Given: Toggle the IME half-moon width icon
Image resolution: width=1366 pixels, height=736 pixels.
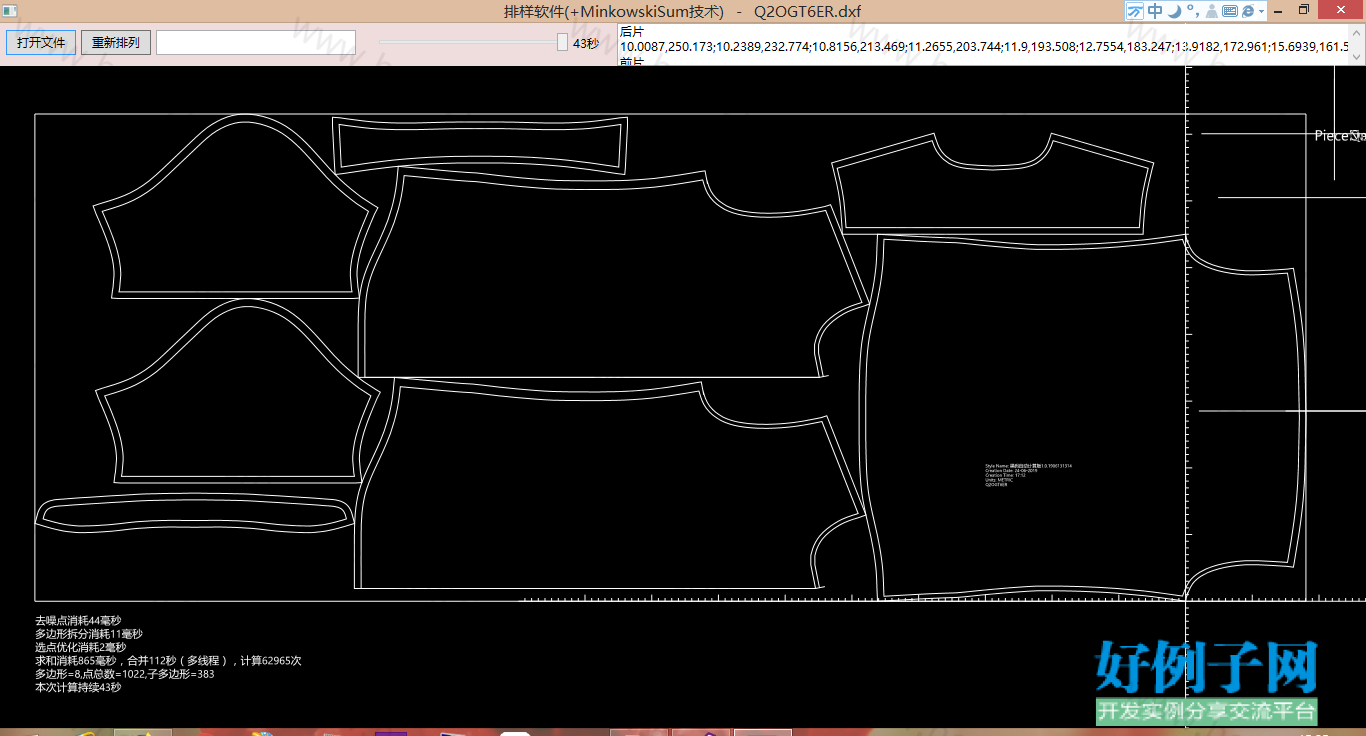Looking at the screenshot, I should pyautogui.click(x=1174, y=11).
